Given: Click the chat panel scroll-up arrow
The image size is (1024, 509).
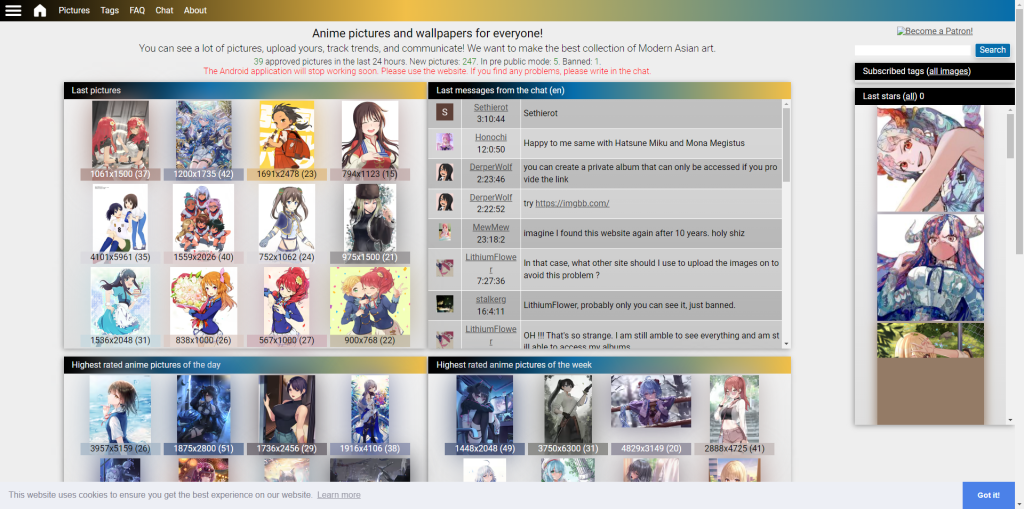Looking at the screenshot, I should tap(786, 103).
